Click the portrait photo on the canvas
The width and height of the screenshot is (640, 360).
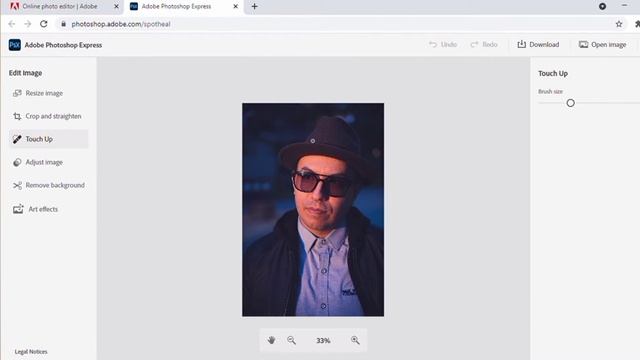click(313, 209)
